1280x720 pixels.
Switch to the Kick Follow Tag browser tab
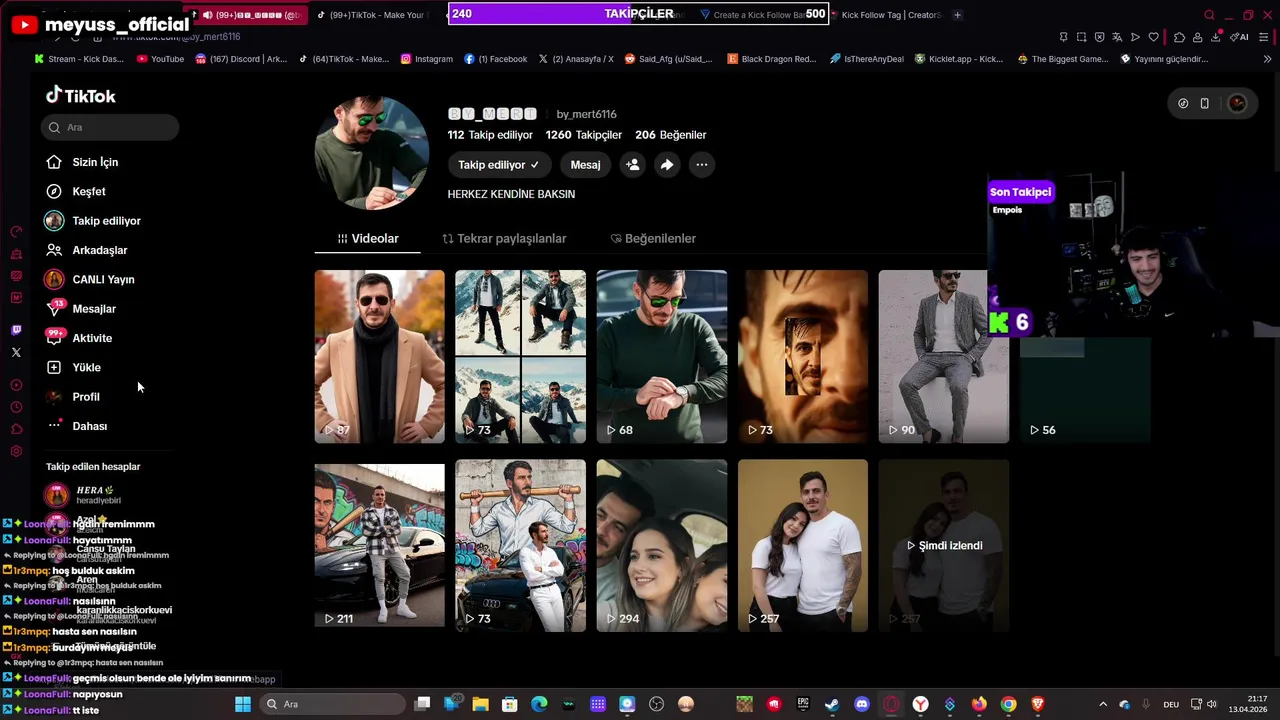pos(886,15)
